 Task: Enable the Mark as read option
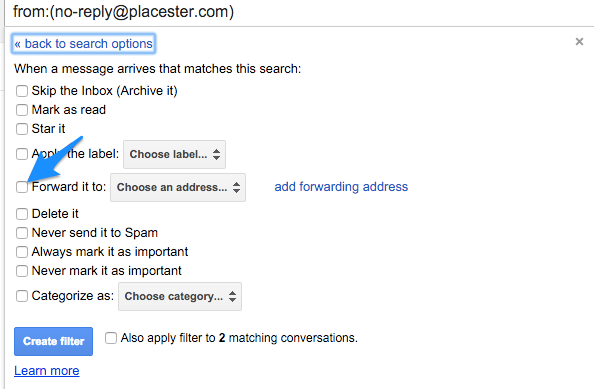tap(22, 110)
